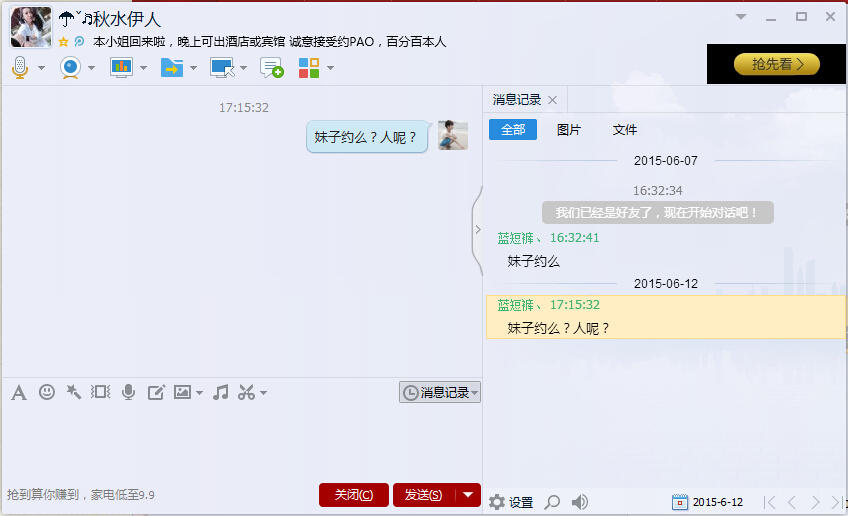The image size is (848, 516).
Task: Expand the presentation demo options arrow
Action: (x=143, y=68)
